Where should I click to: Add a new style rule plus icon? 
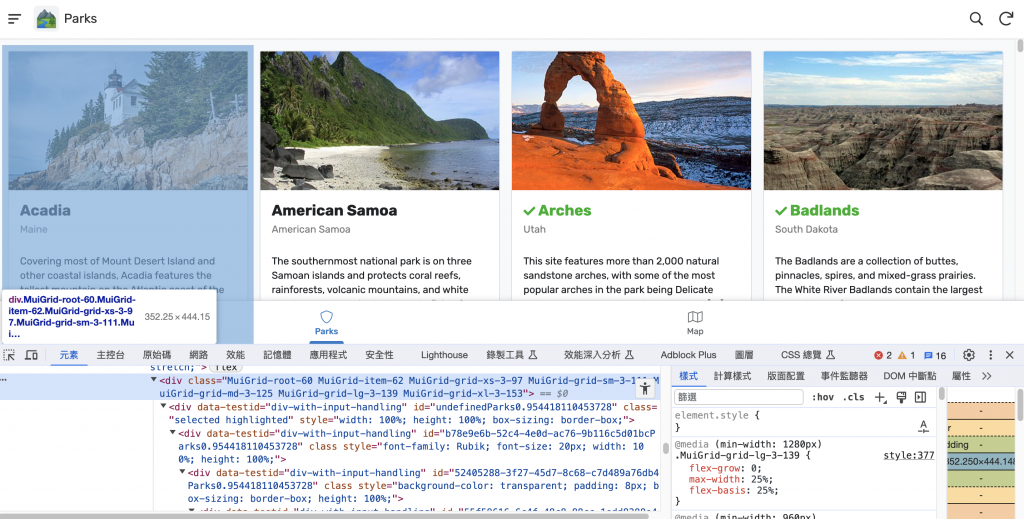click(880, 397)
